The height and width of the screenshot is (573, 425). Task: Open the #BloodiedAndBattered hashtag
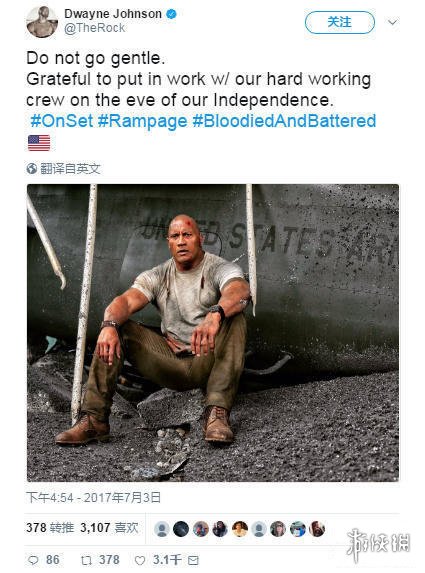tap(284, 121)
